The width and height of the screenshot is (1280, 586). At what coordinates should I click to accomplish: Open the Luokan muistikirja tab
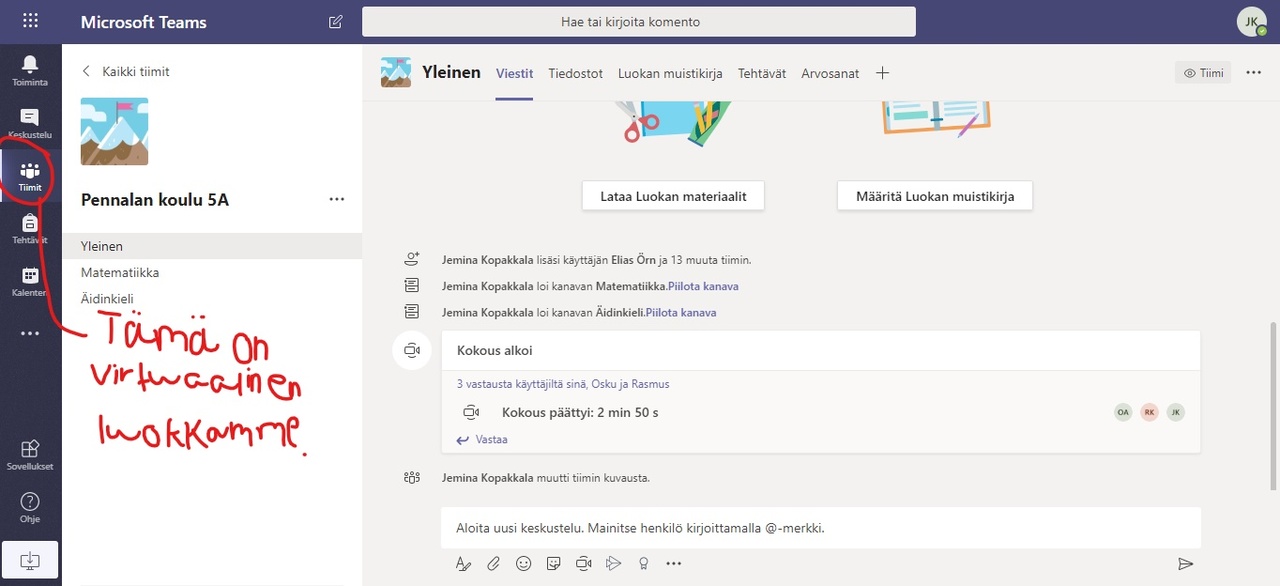coord(670,73)
